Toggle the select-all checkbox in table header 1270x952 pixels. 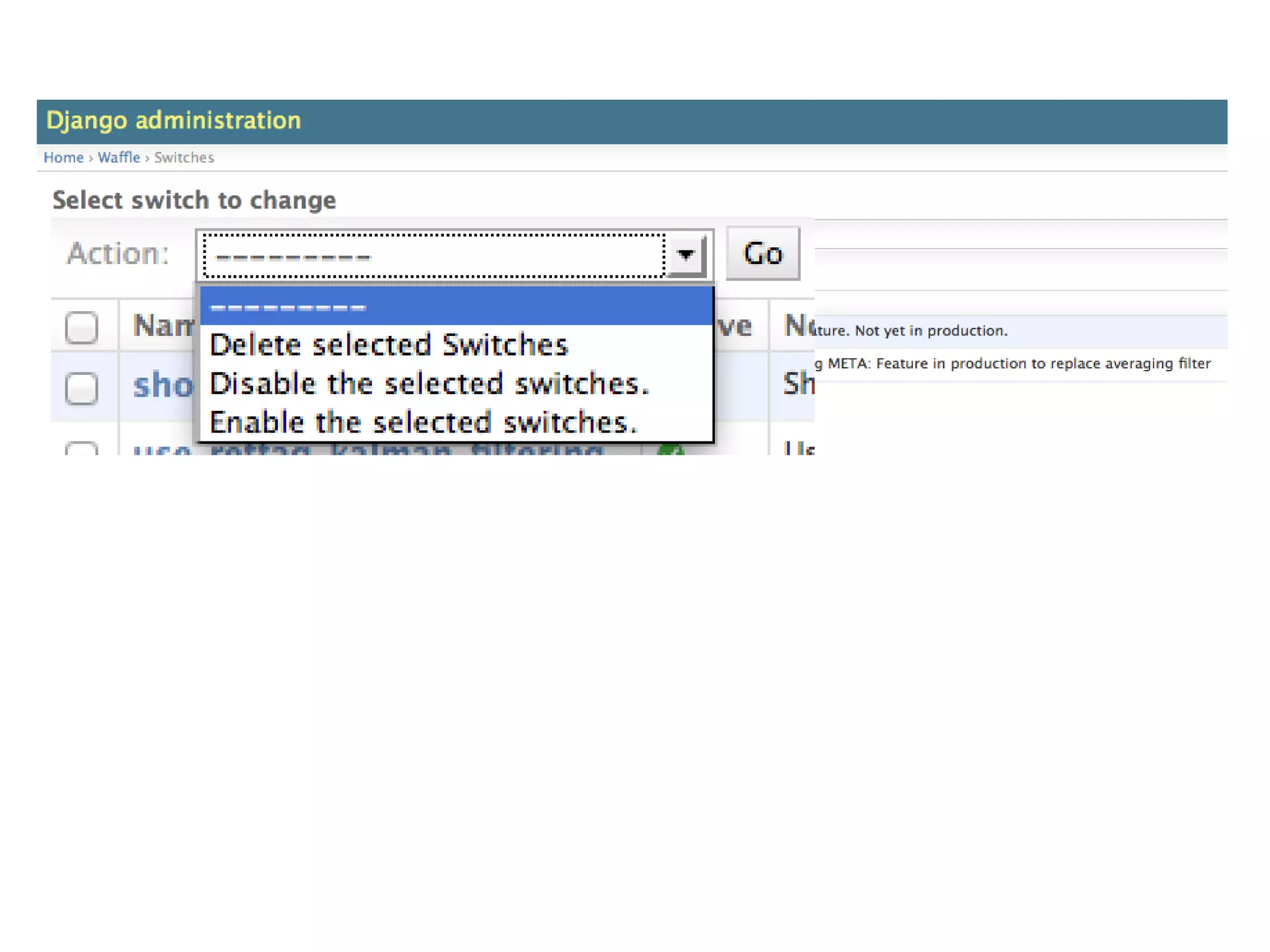point(82,327)
